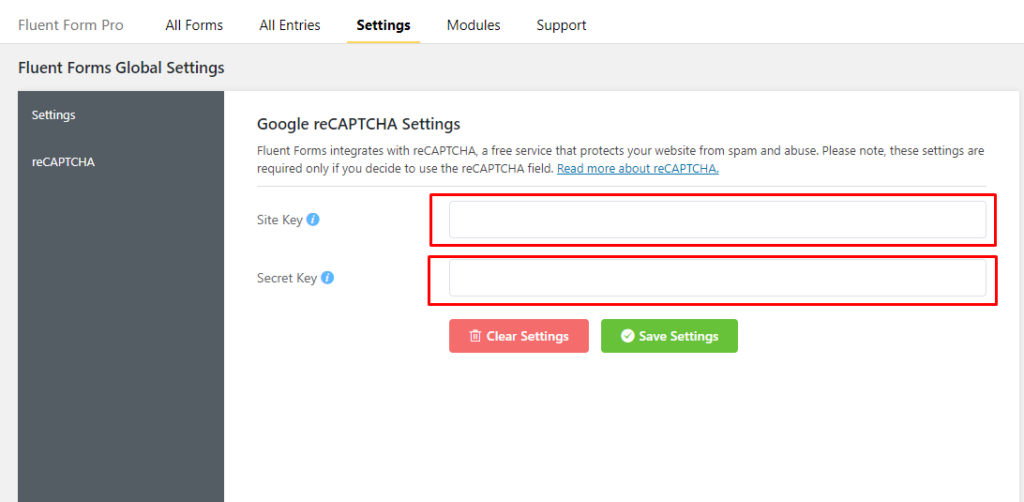This screenshot has height=502, width=1024.
Task: Open the Support tab
Action: point(561,25)
